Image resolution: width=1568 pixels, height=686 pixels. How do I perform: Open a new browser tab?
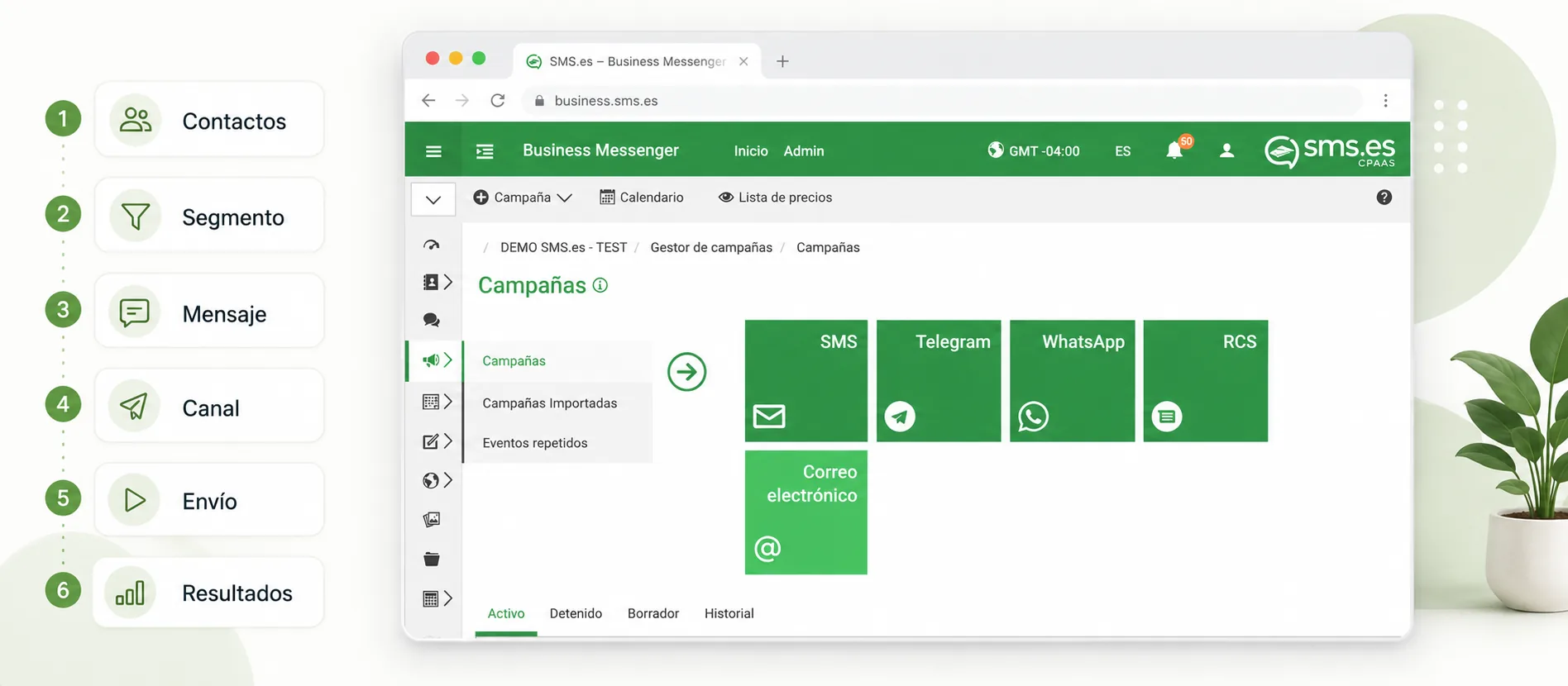782,61
